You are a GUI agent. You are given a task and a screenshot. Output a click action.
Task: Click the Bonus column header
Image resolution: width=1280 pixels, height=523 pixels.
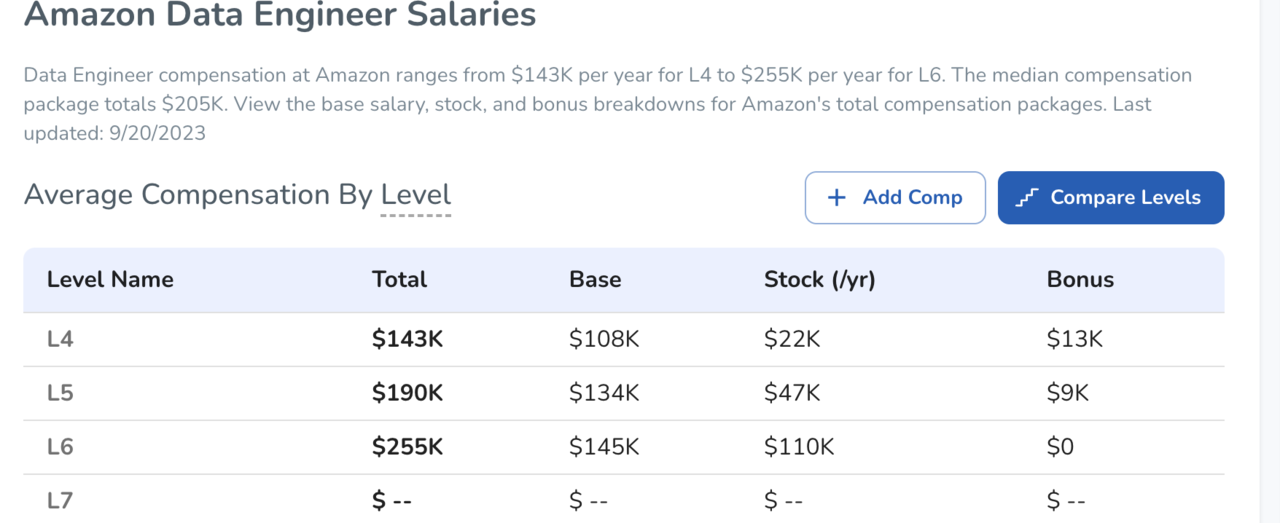1080,280
